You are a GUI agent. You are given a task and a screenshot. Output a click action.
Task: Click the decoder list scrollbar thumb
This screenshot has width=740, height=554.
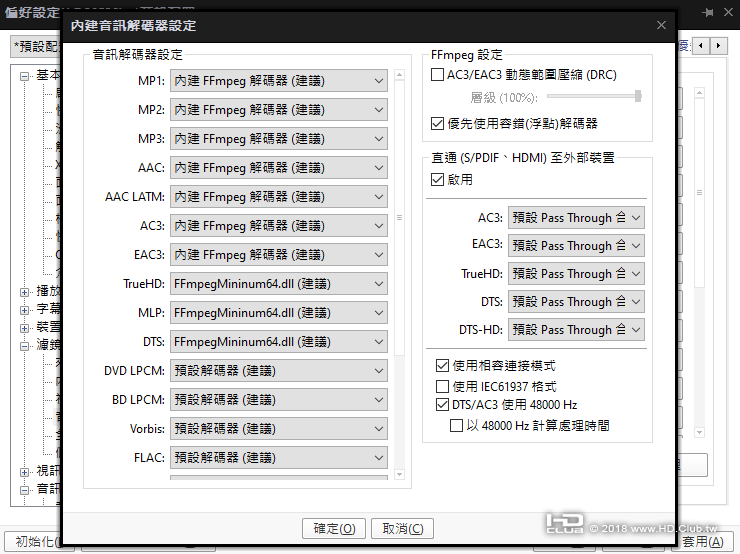399,217
